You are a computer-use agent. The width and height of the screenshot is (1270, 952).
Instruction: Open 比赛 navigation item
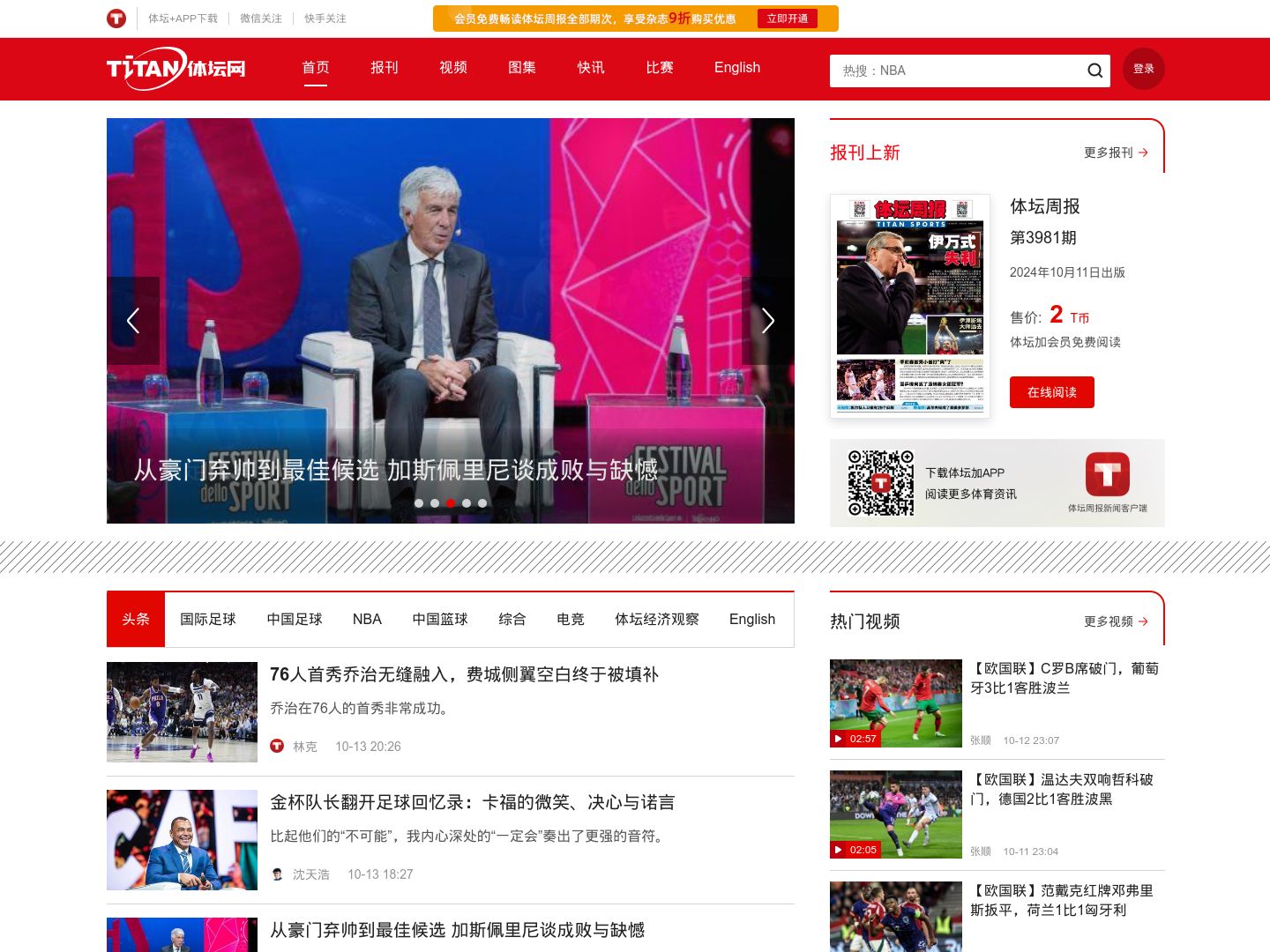[x=660, y=68]
